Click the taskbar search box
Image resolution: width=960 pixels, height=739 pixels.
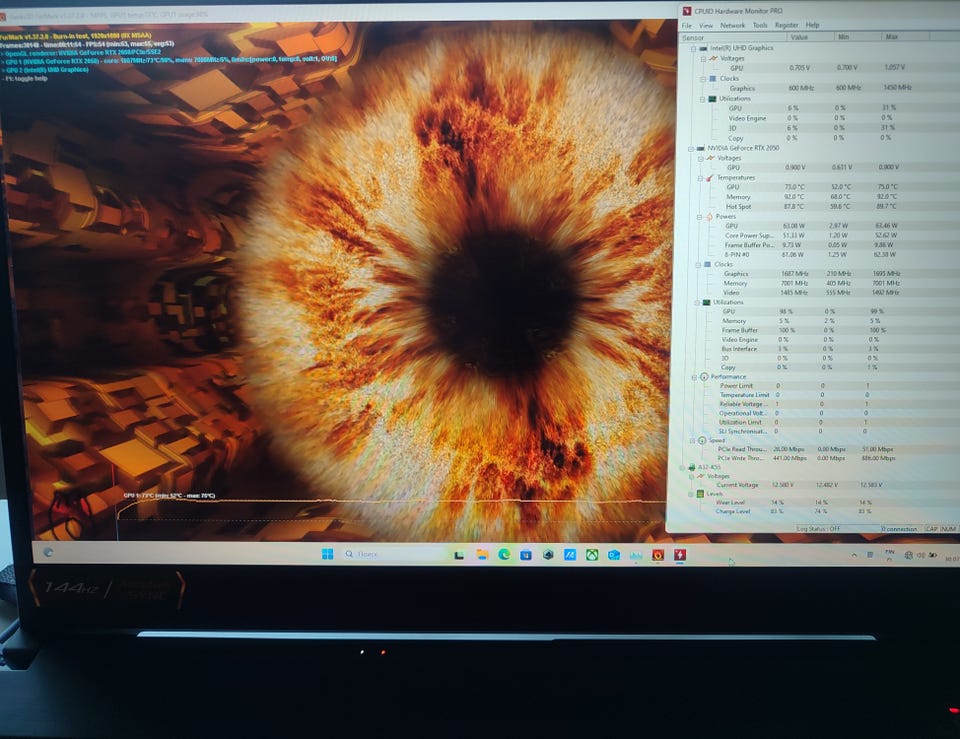(393, 554)
